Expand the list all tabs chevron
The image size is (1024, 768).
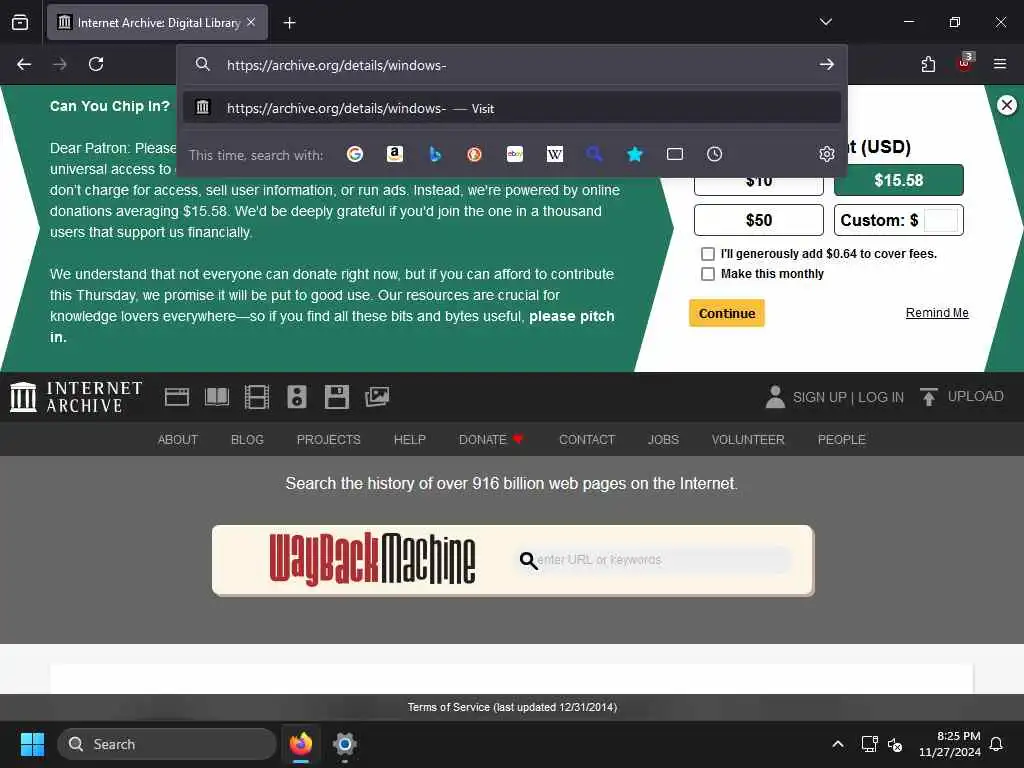pos(825,22)
